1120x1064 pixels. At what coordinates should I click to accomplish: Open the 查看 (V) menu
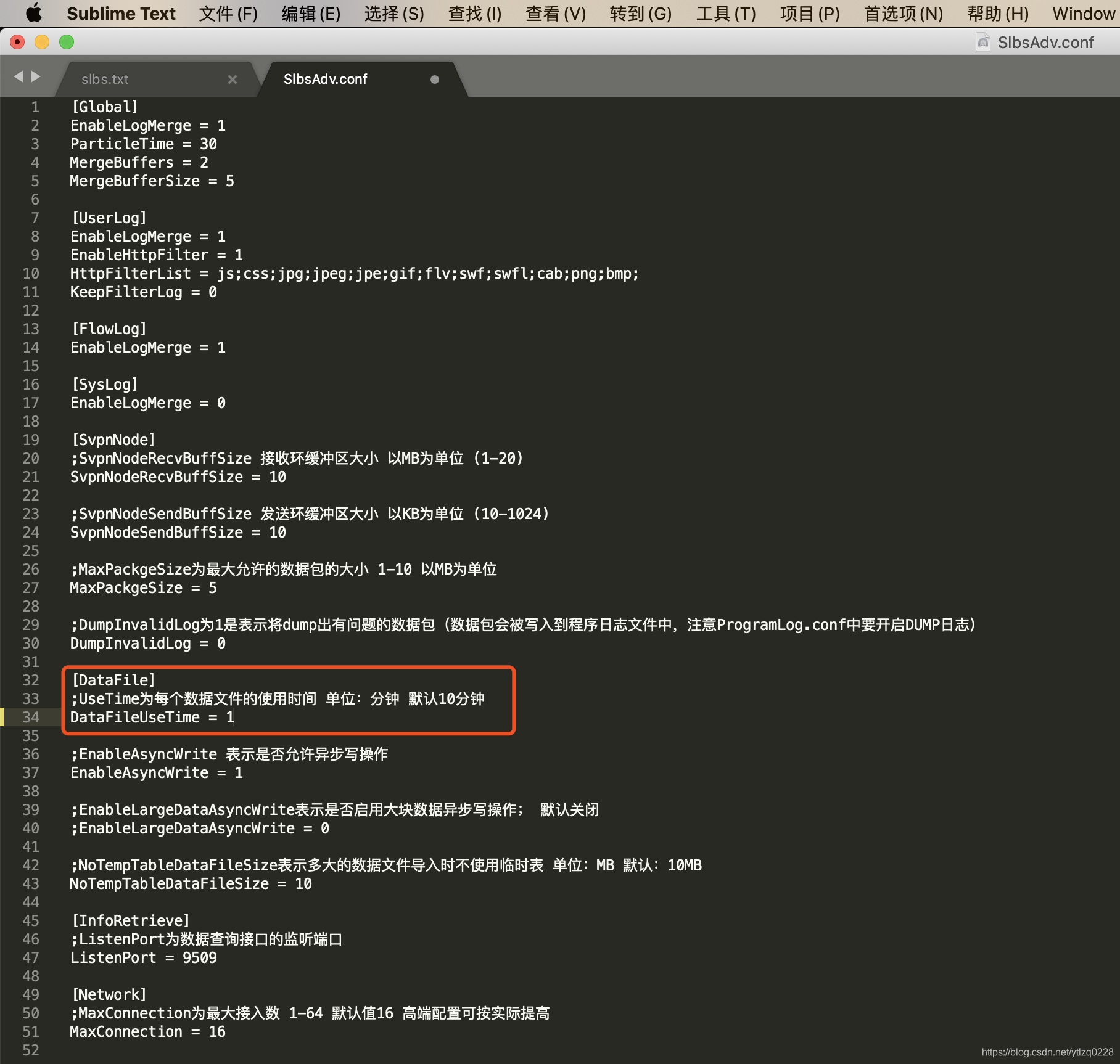[x=556, y=13]
